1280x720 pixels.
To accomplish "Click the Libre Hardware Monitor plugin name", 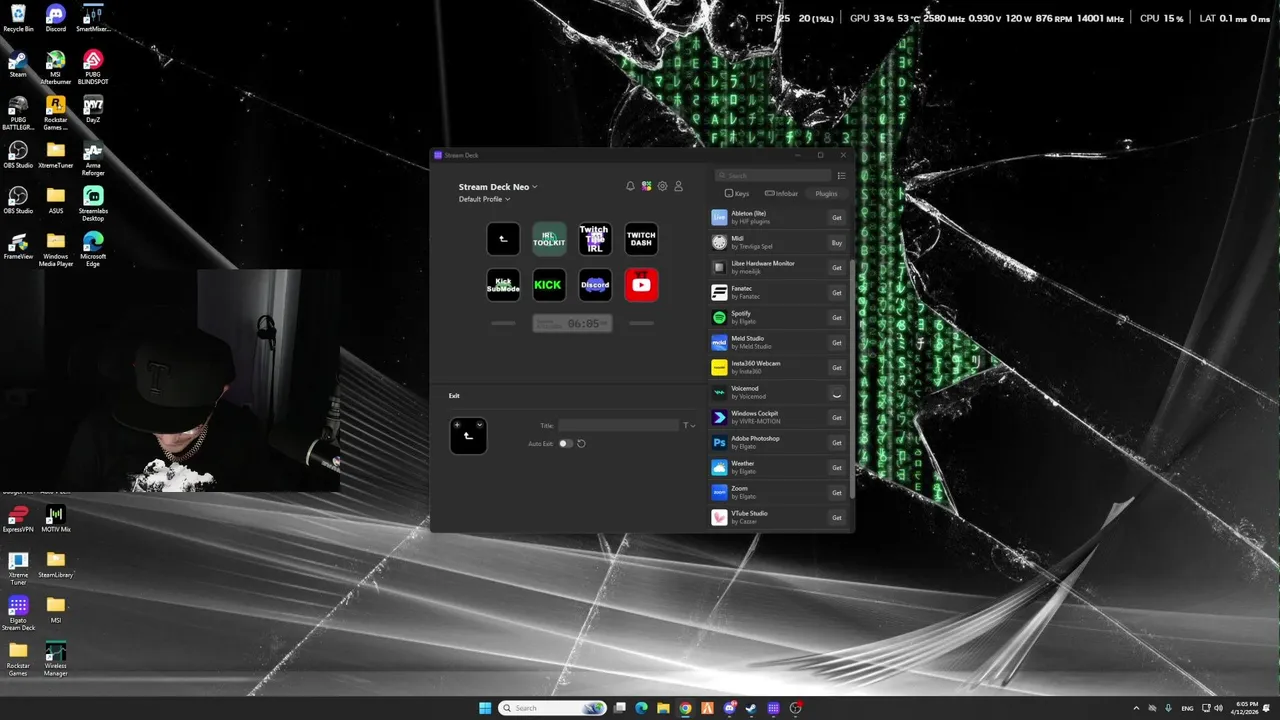I will click(763, 263).
